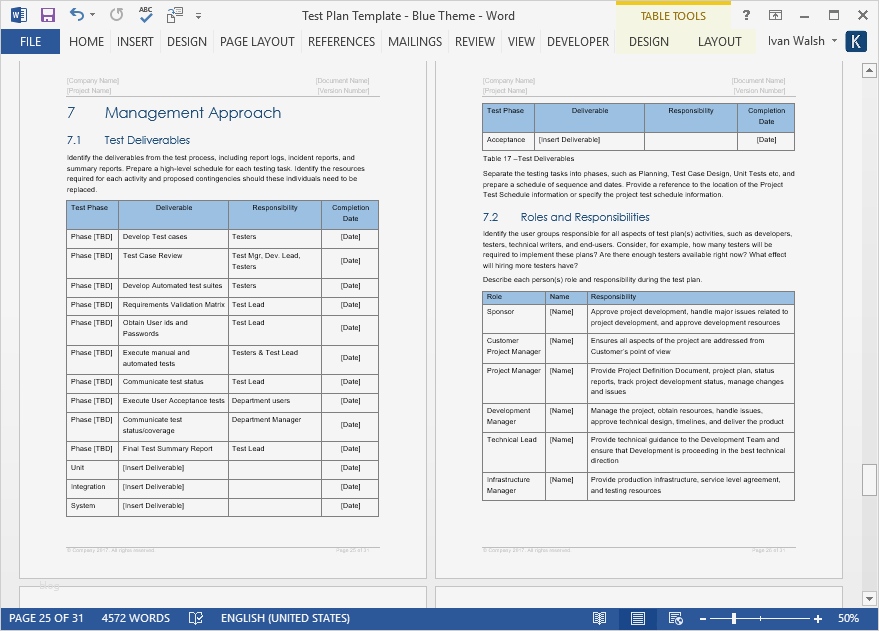Switch to Web Layout view
879x631 pixels.
pyautogui.click(x=675, y=618)
